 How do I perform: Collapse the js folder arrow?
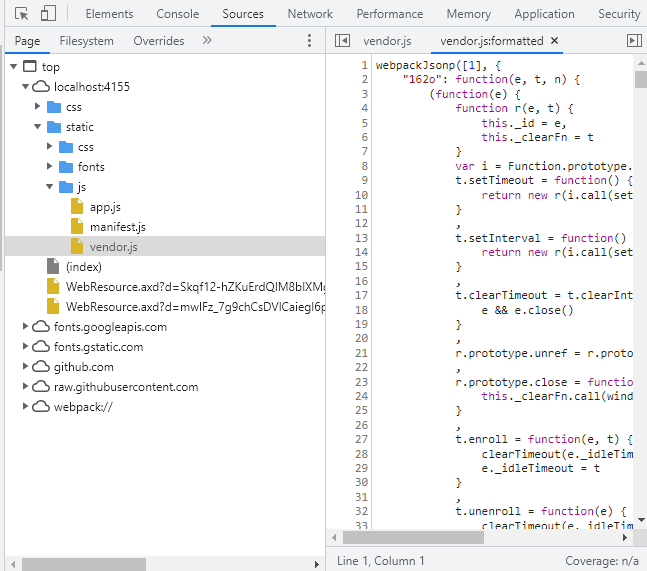coord(50,186)
